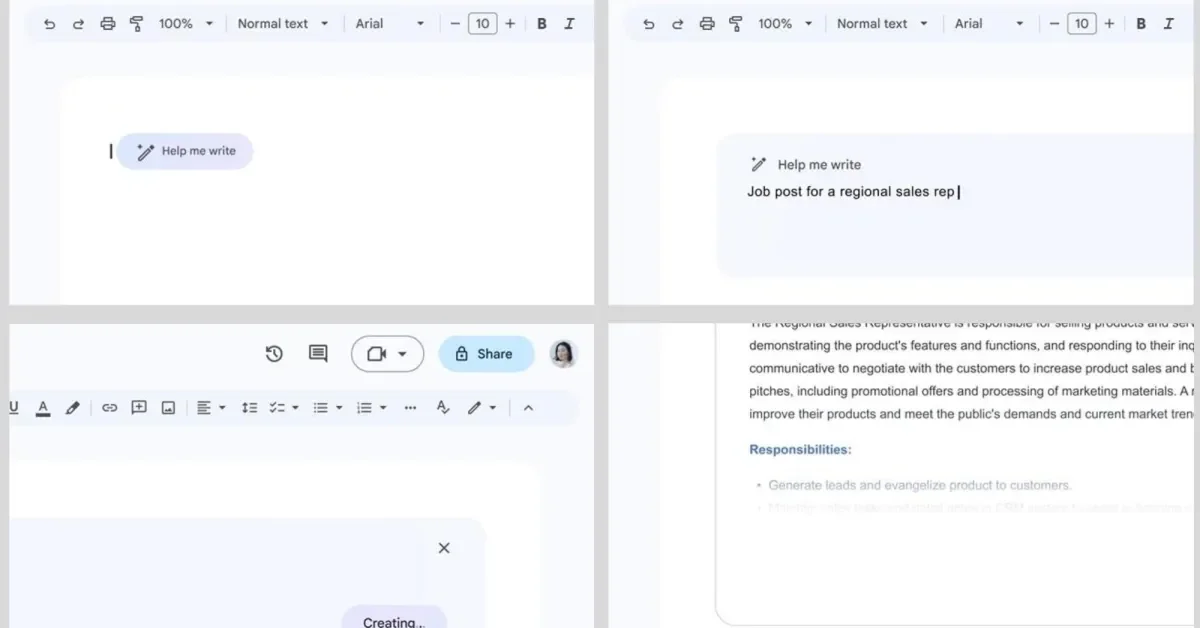Click the Add comment icon
The height and width of the screenshot is (628, 1200).
[317, 353]
